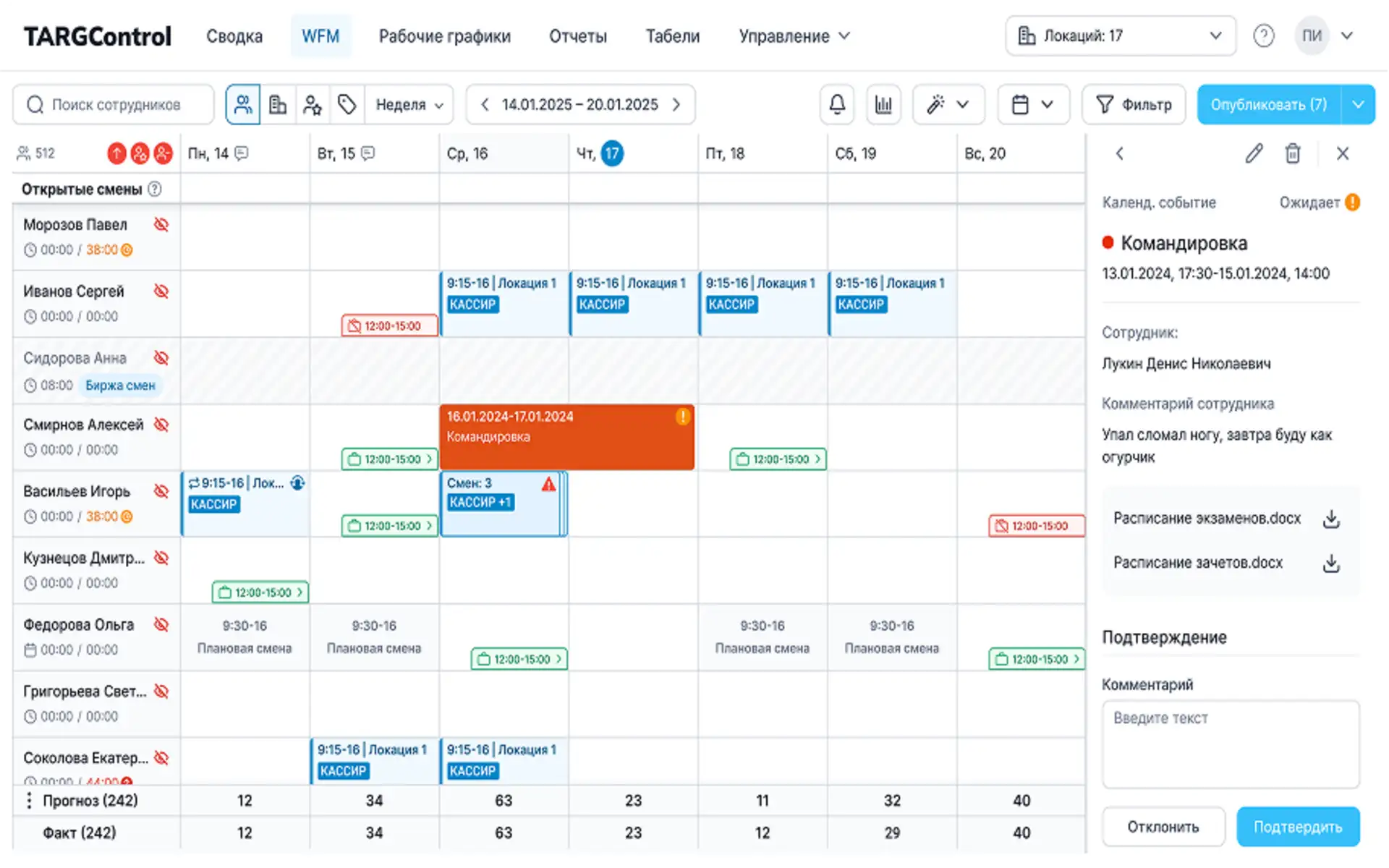Toggle visibility eye for Федорова Ольга
This screenshot has width=1389, height=868.
(161, 624)
